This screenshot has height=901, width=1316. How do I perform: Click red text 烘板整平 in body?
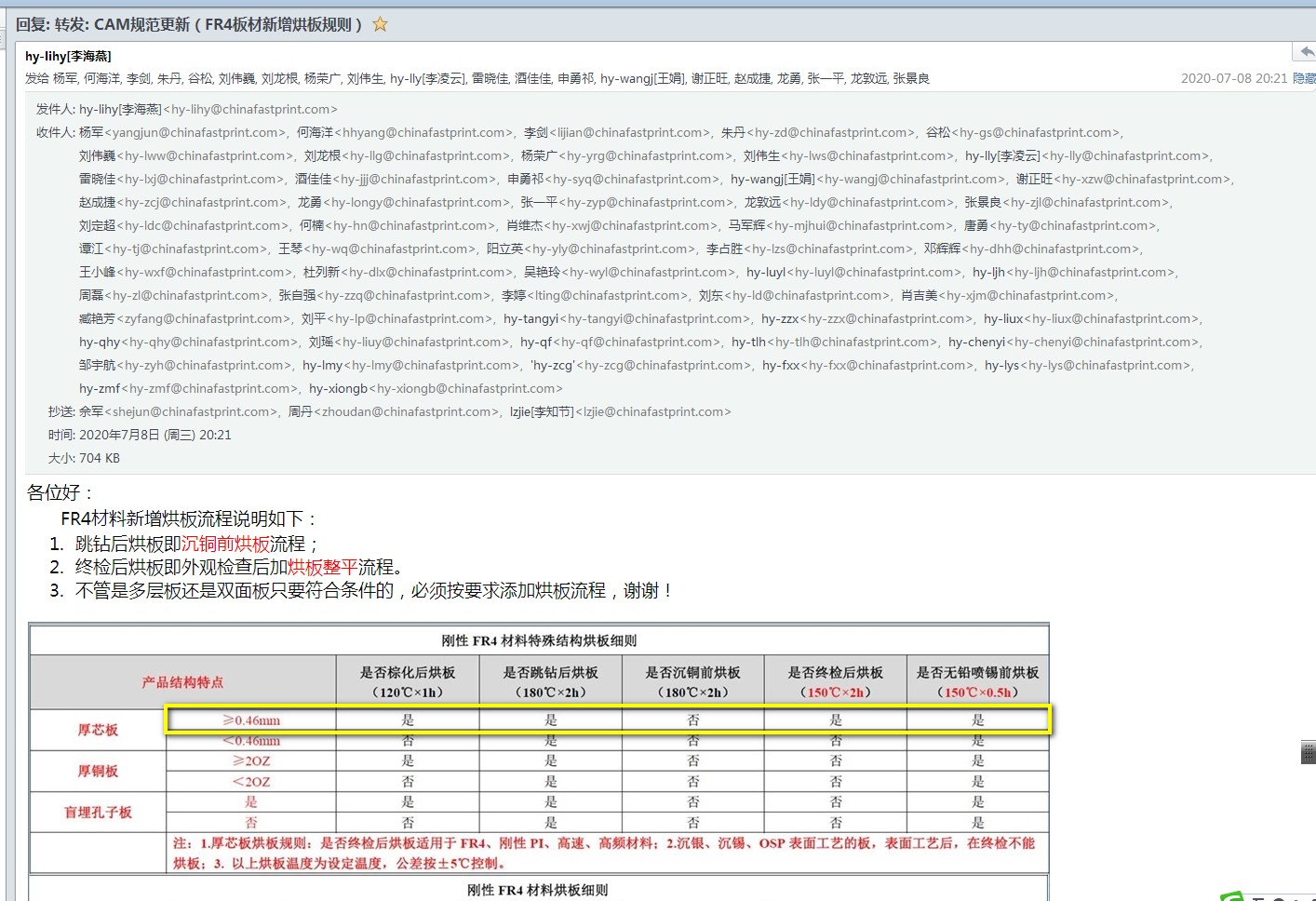322,568
